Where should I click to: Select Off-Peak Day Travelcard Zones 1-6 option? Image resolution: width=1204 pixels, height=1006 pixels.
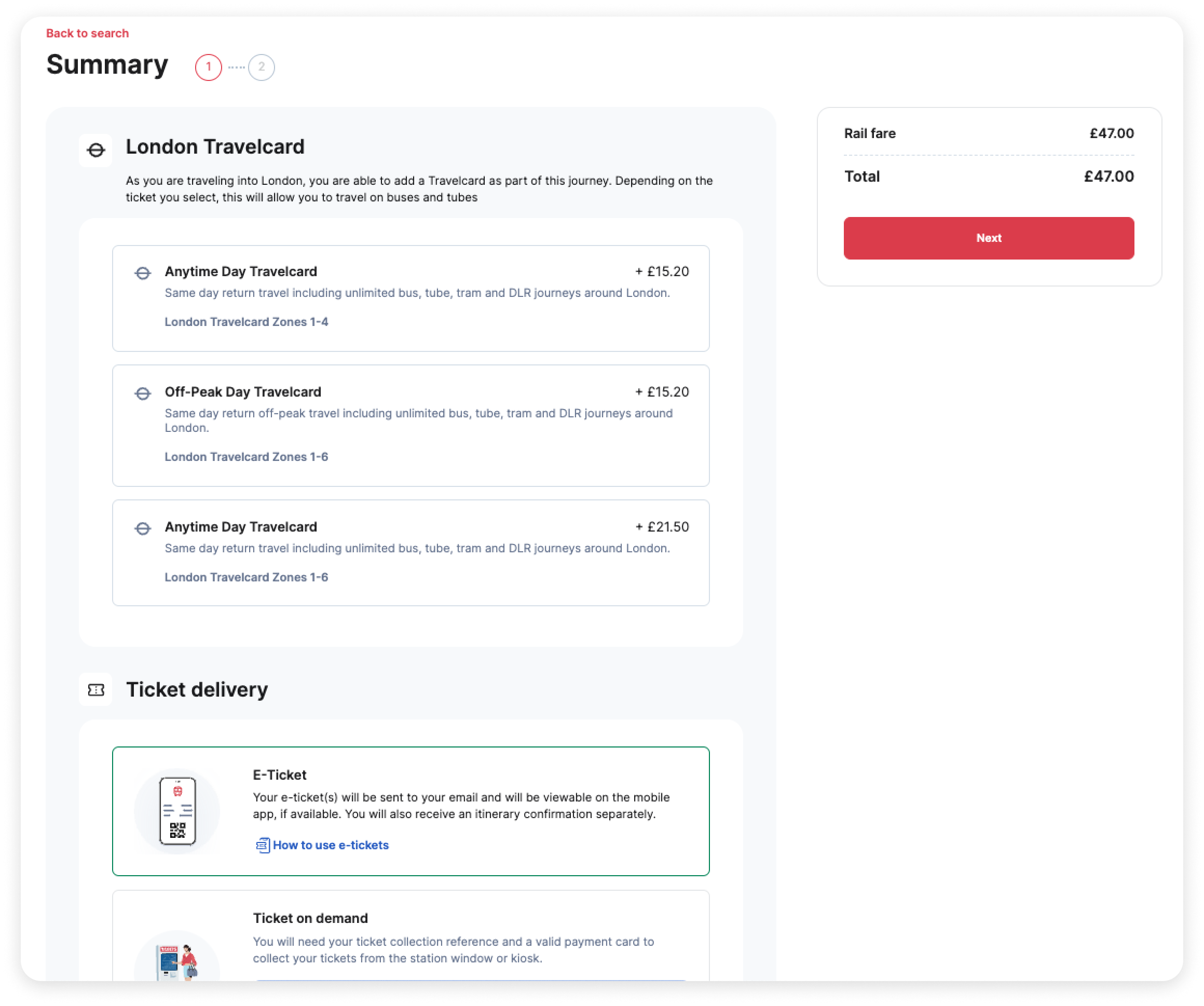click(x=411, y=426)
